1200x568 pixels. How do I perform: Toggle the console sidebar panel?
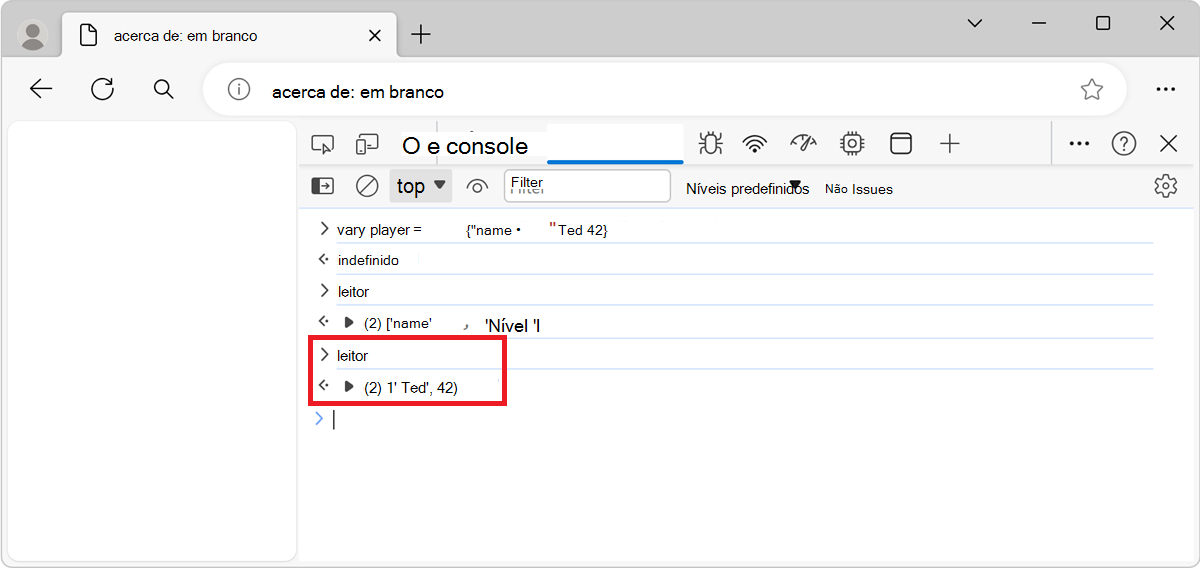click(323, 186)
